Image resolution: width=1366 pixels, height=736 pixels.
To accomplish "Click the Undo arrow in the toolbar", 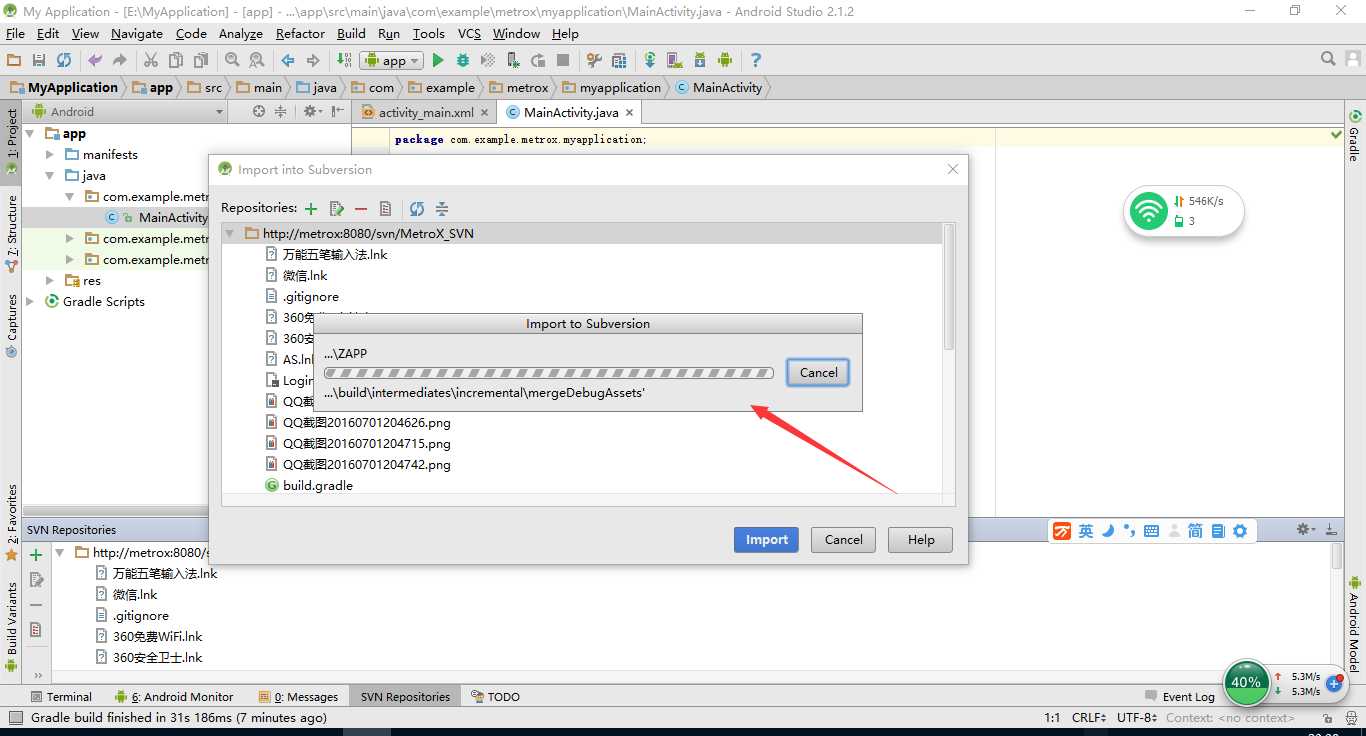I will tap(95, 60).
